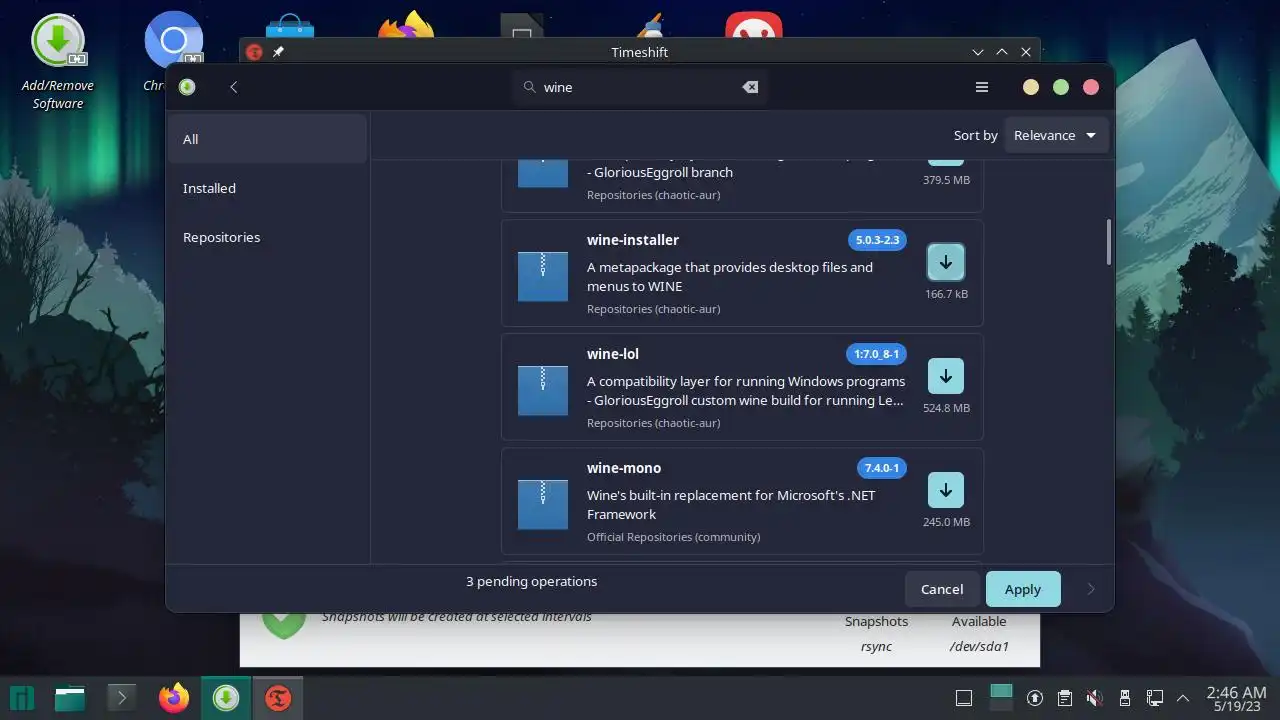Click the back arrow in Pamac header

click(233, 87)
